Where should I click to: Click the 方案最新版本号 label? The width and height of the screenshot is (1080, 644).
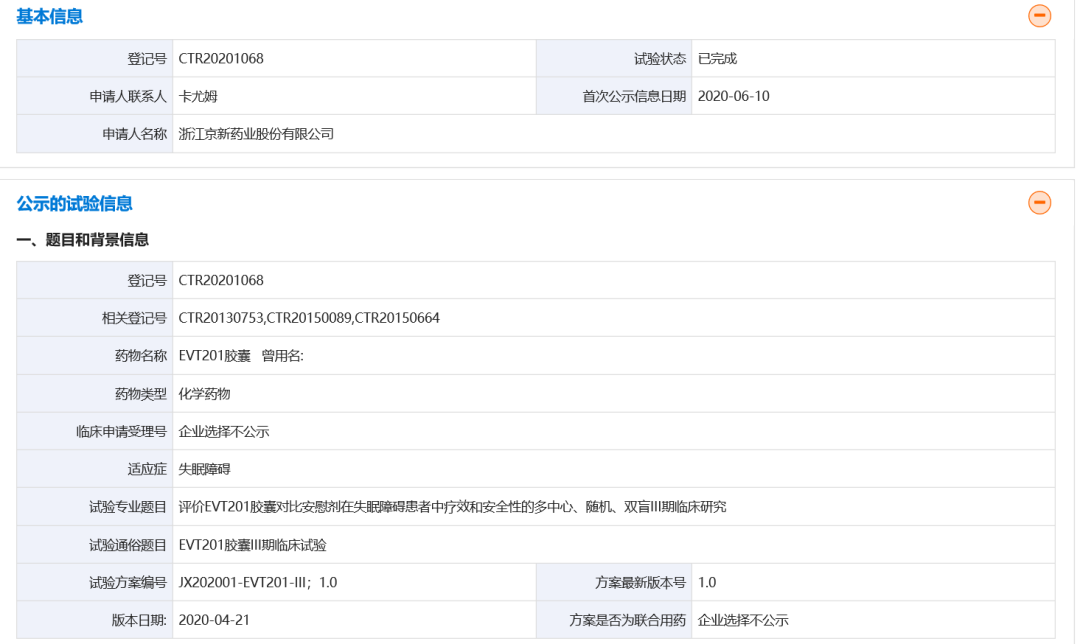pos(641,583)
